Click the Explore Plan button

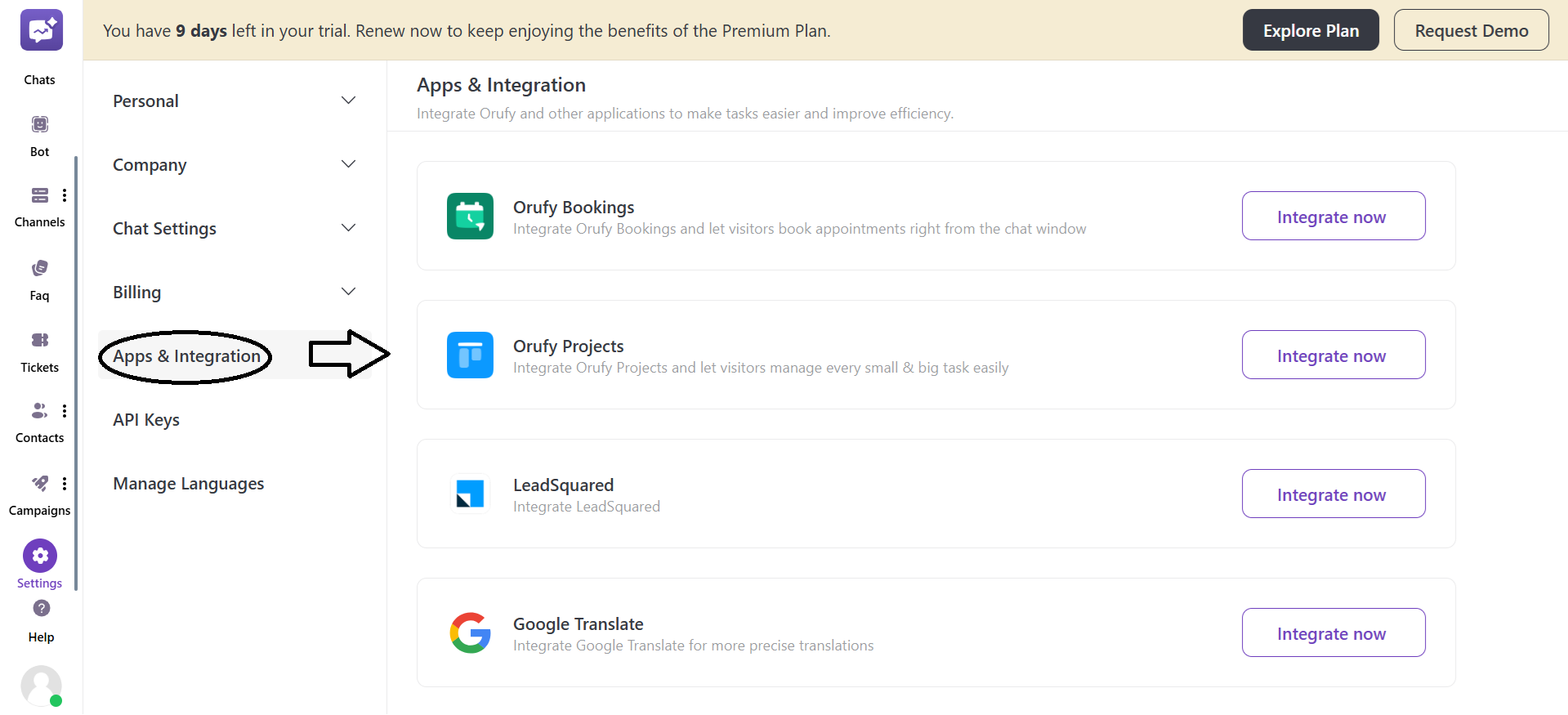(x=1310, y=29)
